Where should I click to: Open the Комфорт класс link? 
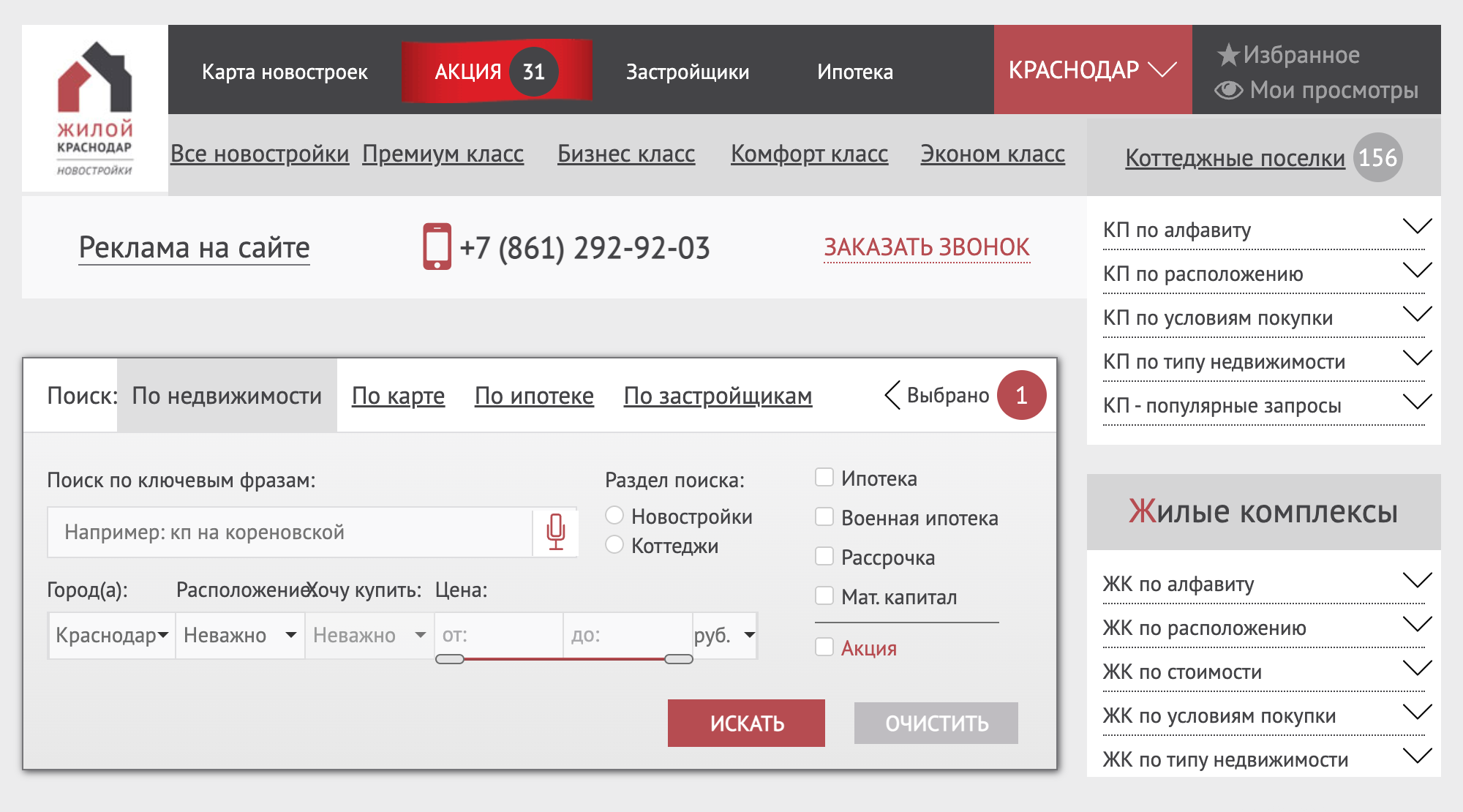point(809,154)
